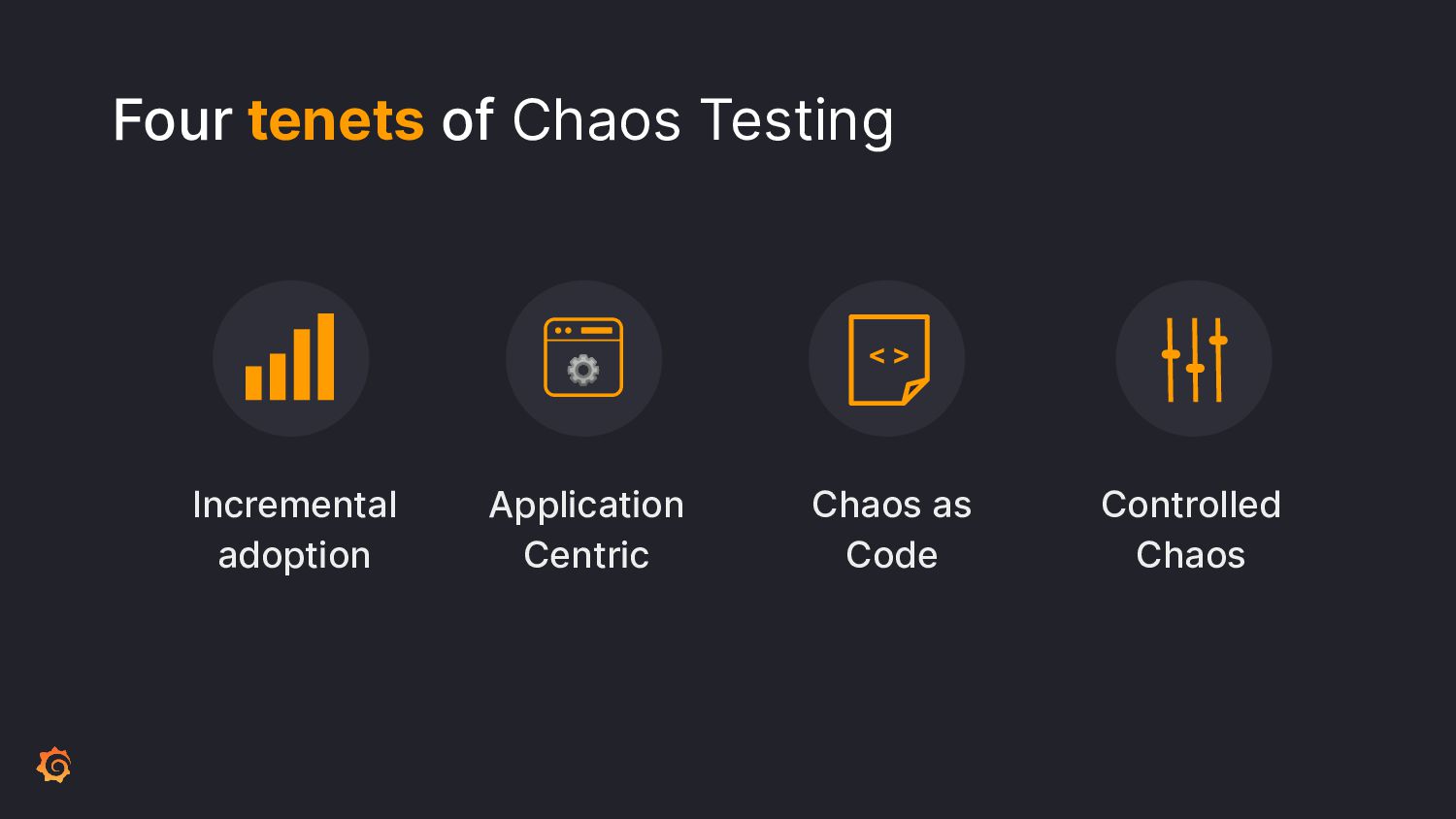Click the middle slider knob in the icon
This screenshot has width=1456, height=819.
pyautogui.click(x=1195, y=369)
